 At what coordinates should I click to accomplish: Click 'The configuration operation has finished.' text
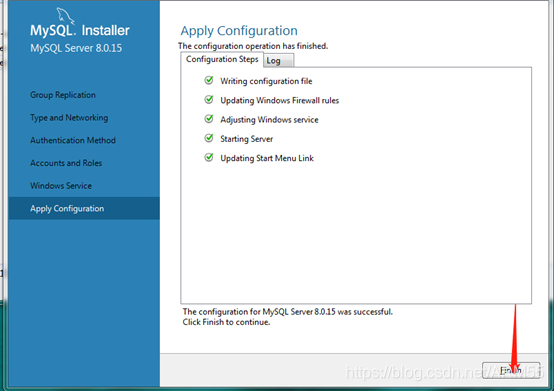pos(253,46)
